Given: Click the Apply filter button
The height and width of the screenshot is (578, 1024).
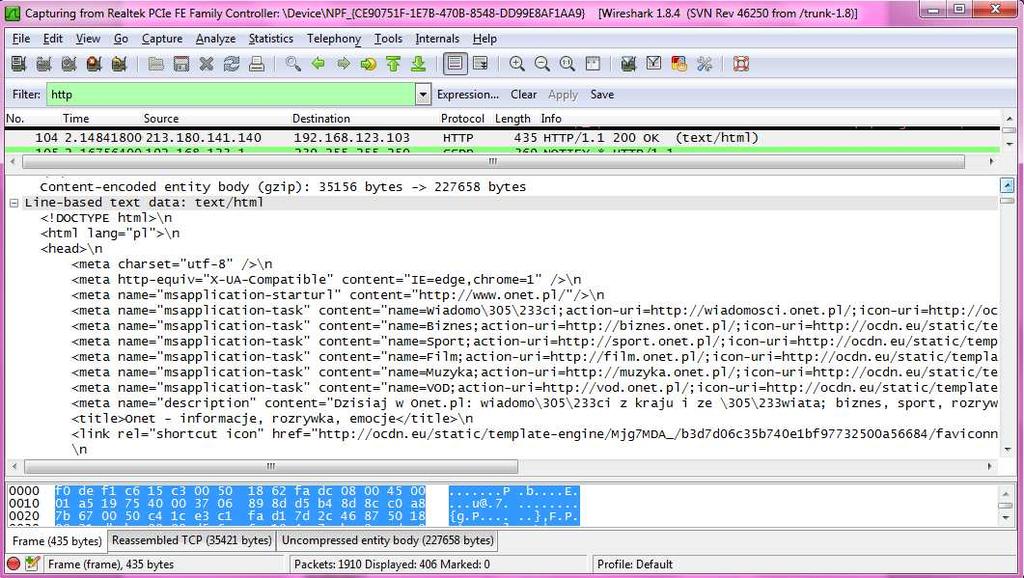Looking at the screenshot, I should click(563, 95).
